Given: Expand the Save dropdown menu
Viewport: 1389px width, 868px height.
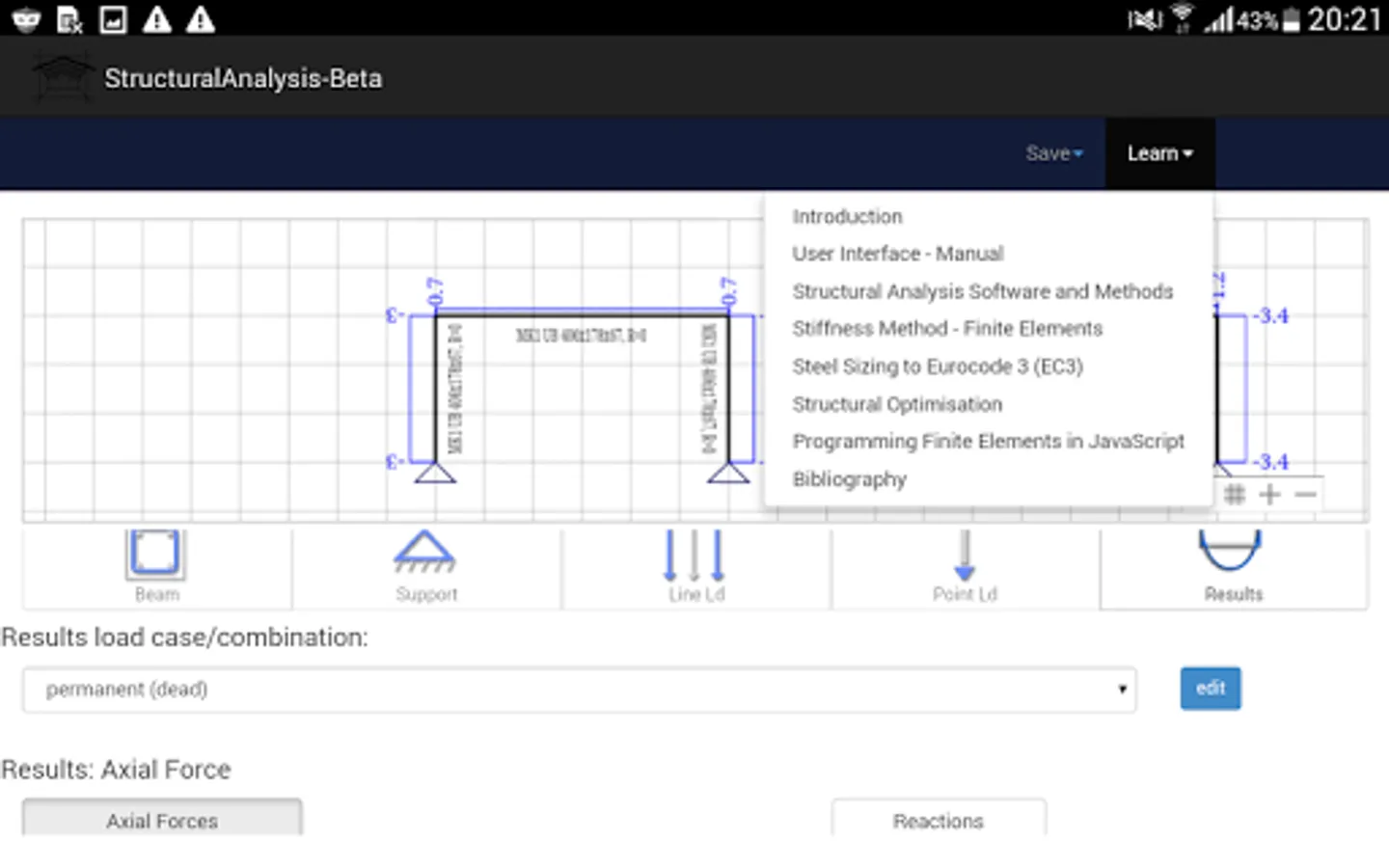Looking at the screenshot, I should pyautogui.click(x=1053, y=153).
